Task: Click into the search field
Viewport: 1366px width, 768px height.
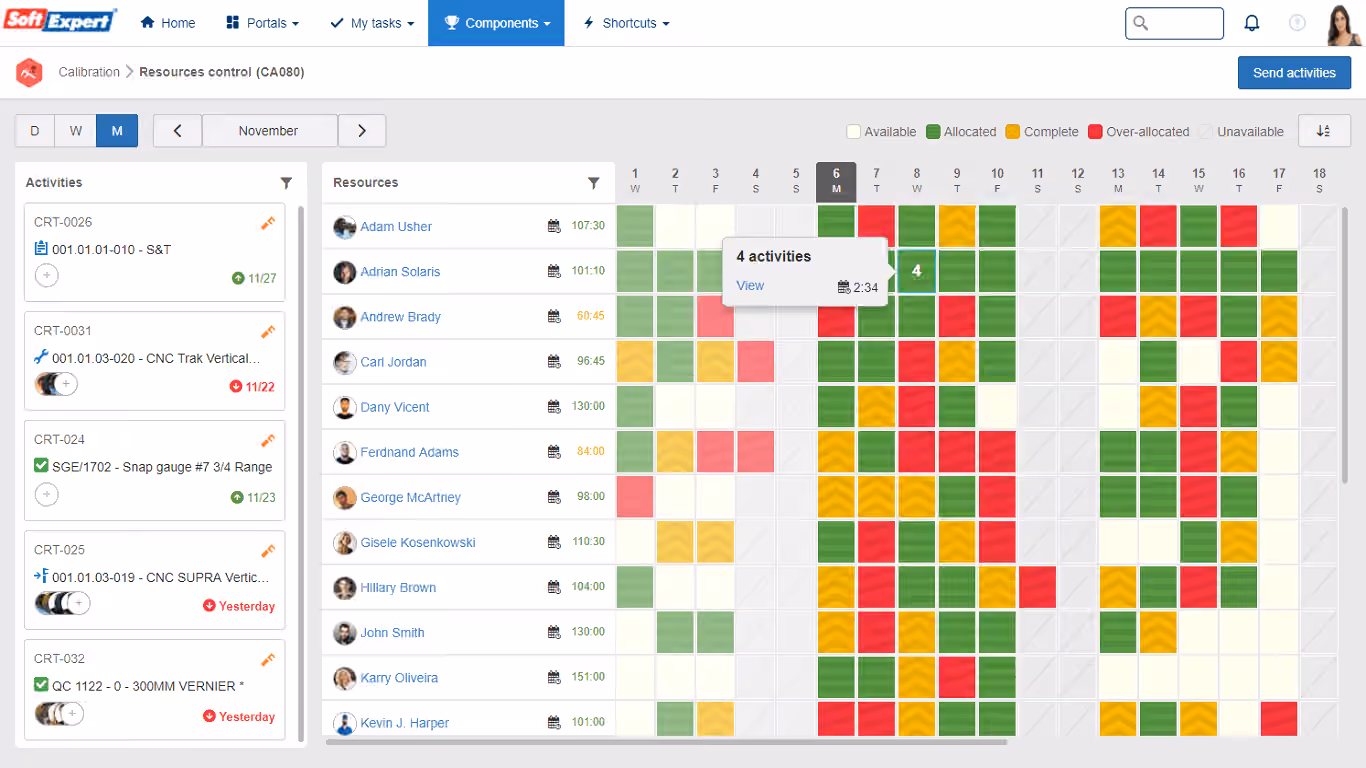Action: coord(1174,23)
